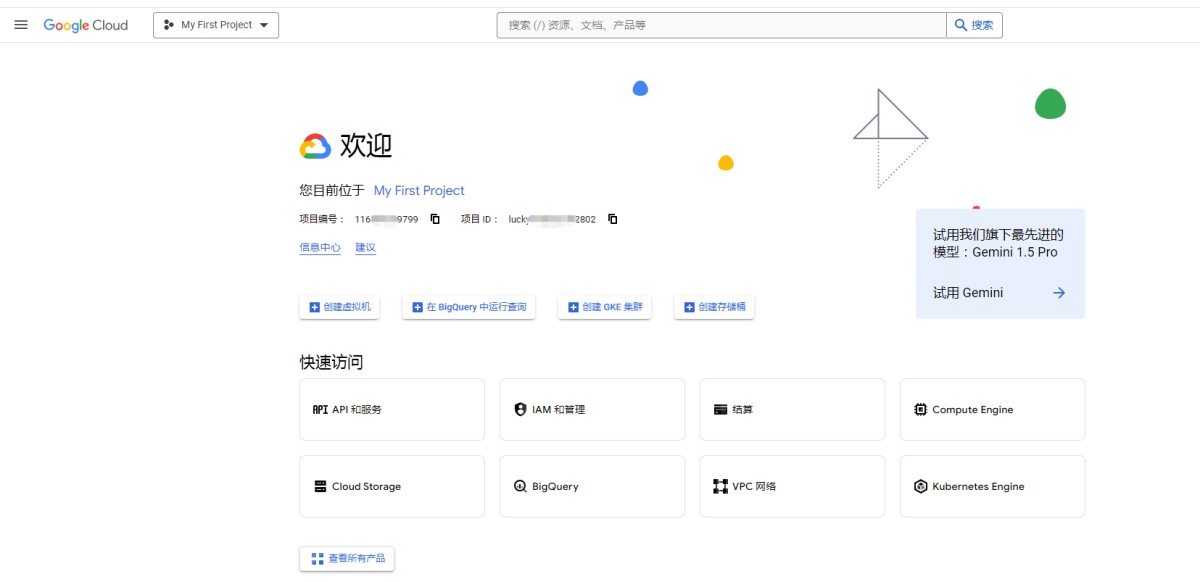Click the plus icon on 创建虚拟机
The width and height of the screenshot is (1200, 582).
(x=315, y=307)
